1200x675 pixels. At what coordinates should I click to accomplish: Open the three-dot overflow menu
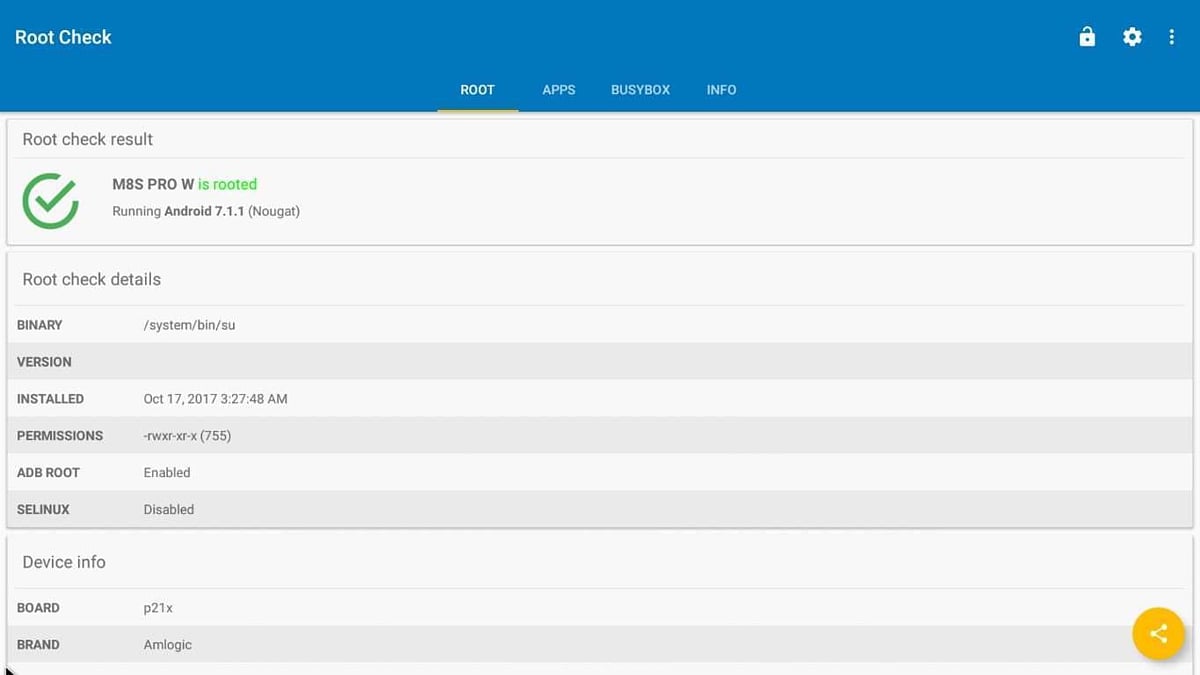(1172, 37)
